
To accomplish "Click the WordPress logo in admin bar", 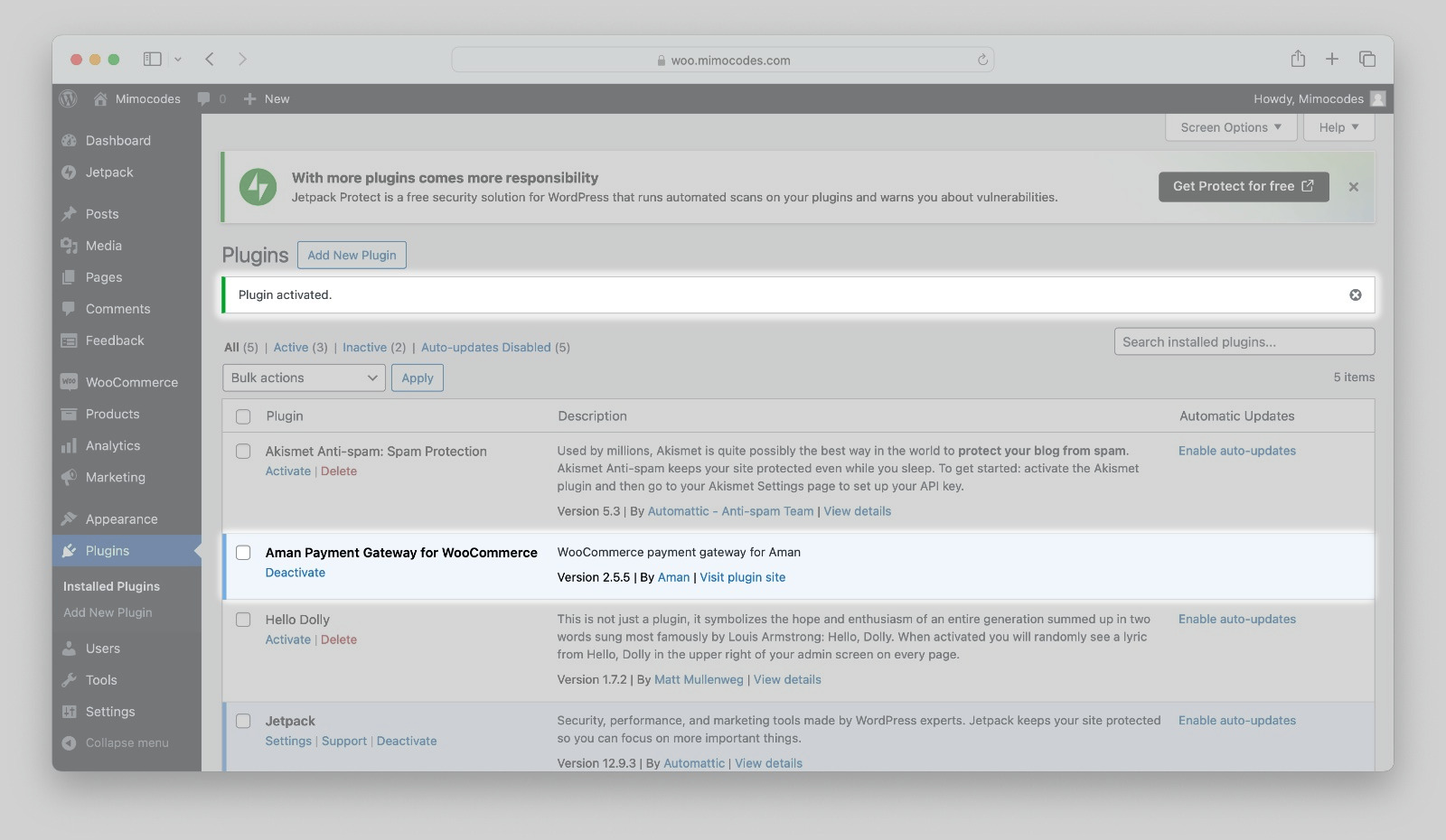I will click(69, 98).
